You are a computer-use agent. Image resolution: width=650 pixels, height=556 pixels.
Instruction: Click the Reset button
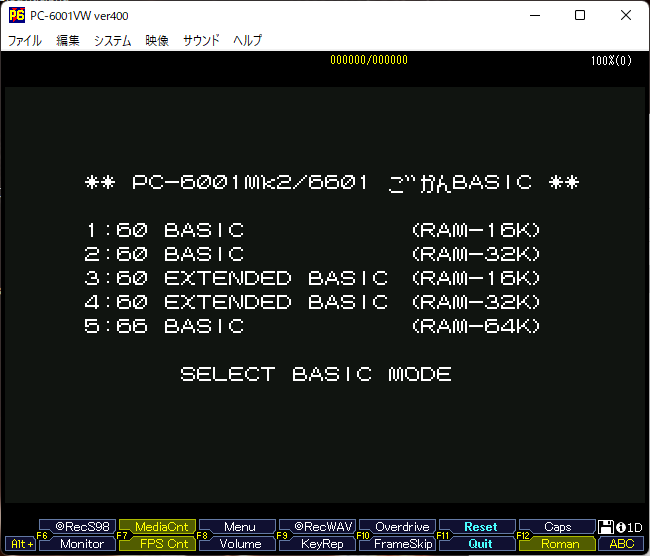pos(478,527)
